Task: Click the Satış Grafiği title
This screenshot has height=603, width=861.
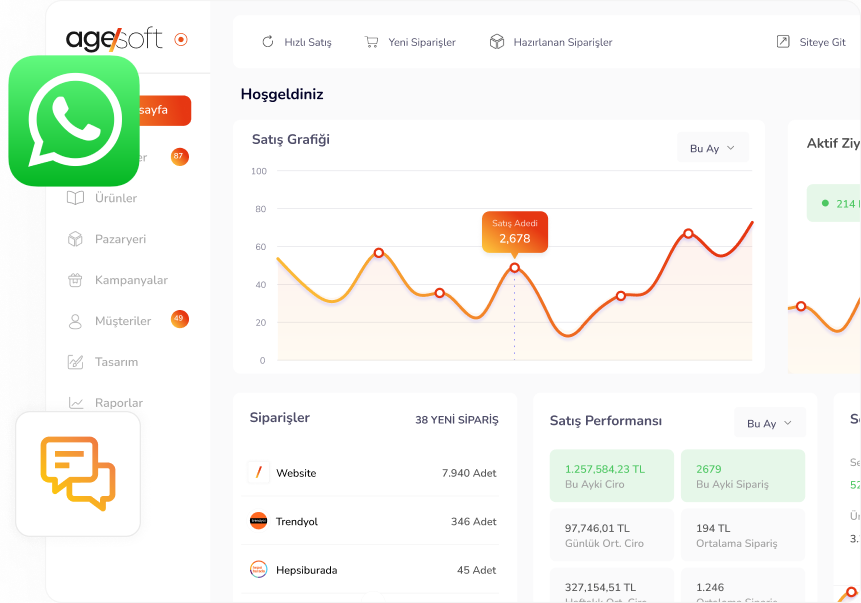Action: point(291,139)
